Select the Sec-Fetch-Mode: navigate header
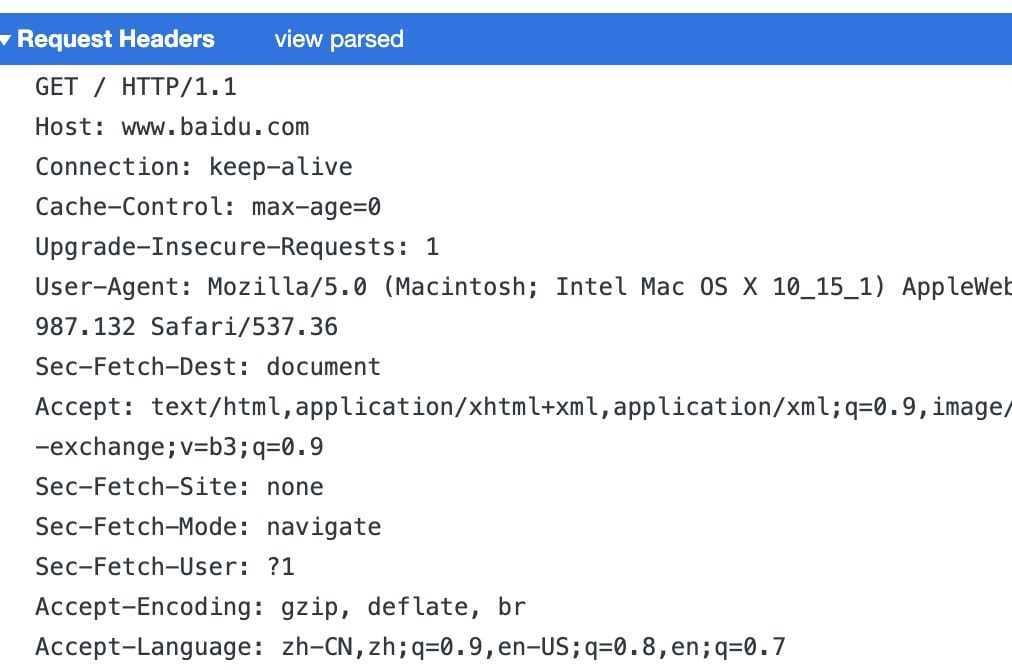Screen dimensions: 1012x670 point(208,527)
